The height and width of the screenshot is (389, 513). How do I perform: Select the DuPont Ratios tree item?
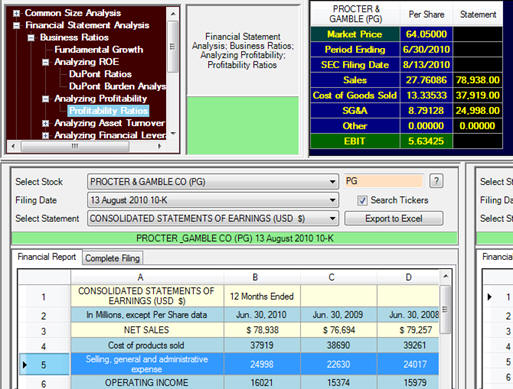point(100,74)
